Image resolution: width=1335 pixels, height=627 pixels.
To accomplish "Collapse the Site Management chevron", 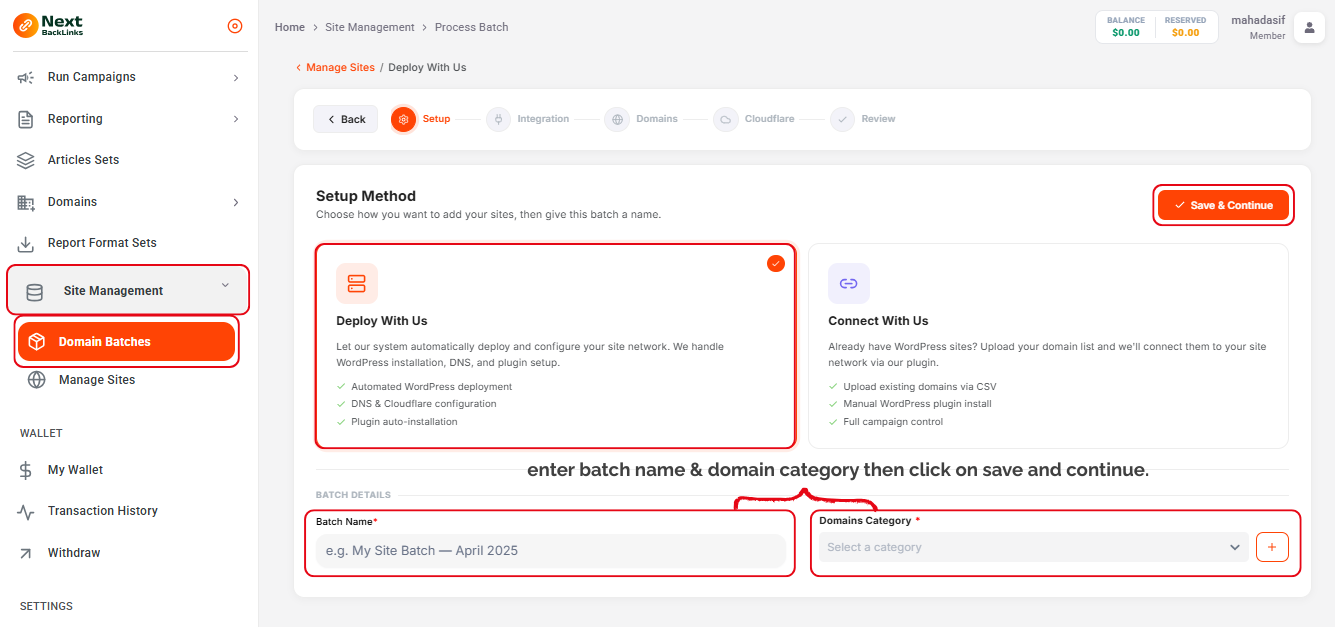I will tap(225, 286).
